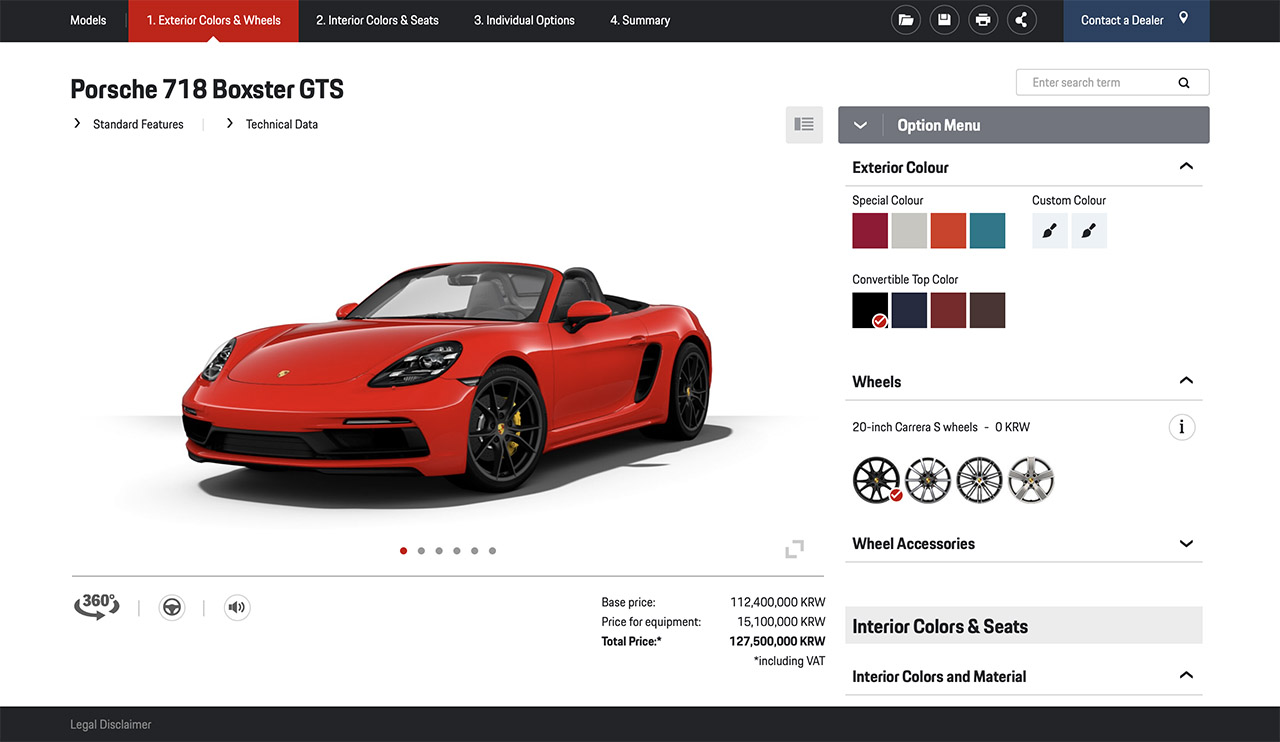Screen dimensions: 1280x742
Task: Open wheel info via the i icon
Action: [x=1182, y=428]
